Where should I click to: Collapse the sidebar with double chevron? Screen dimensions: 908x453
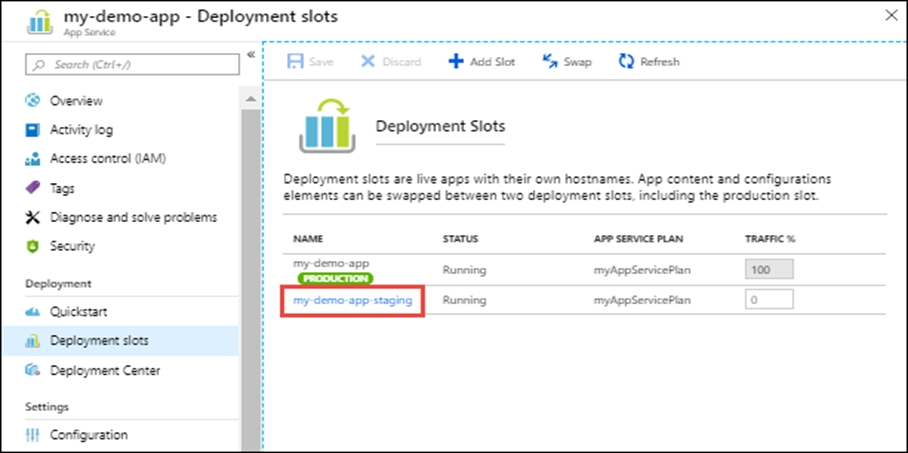click(250, 54)
